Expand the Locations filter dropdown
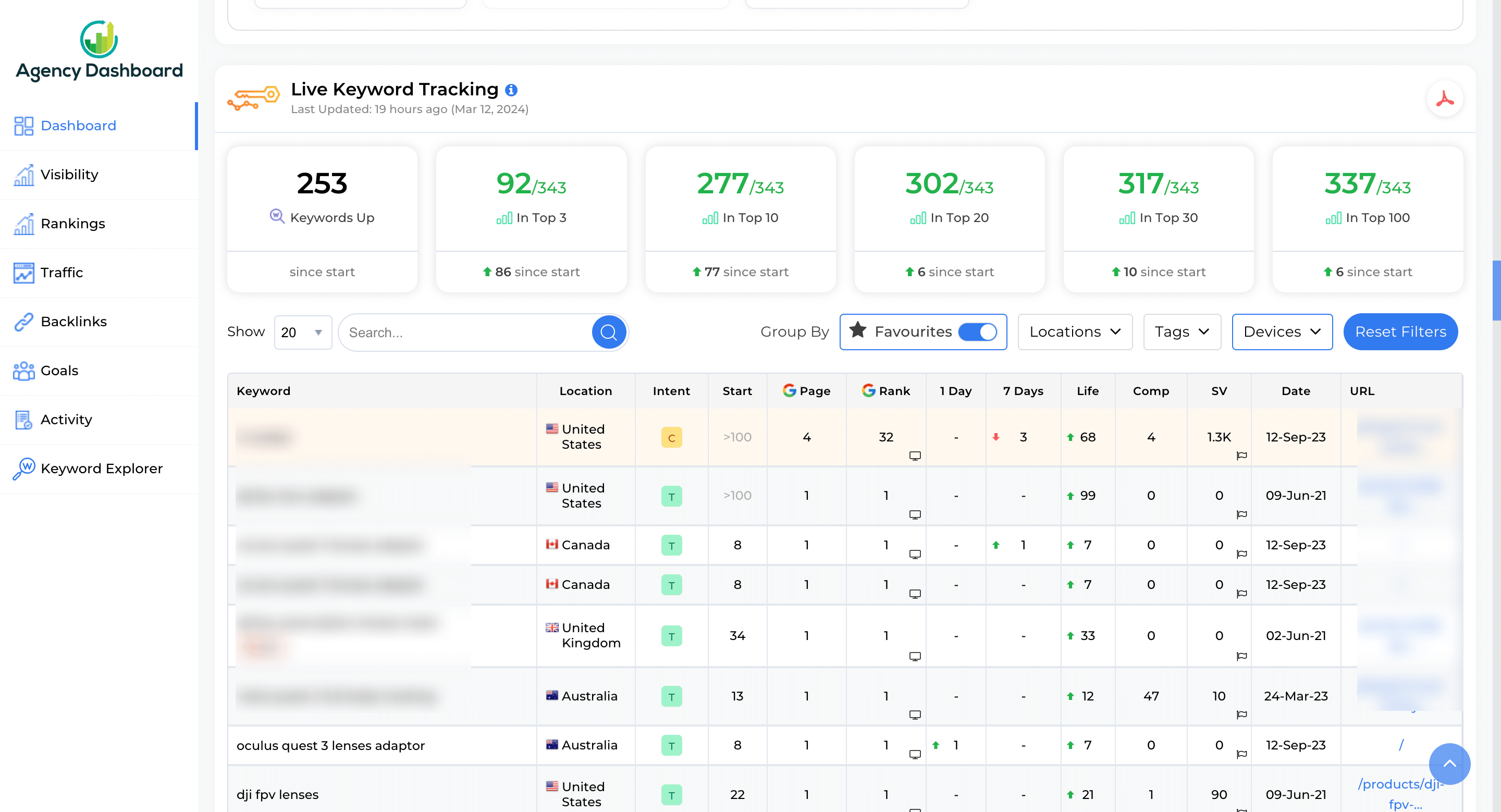 coord(1075,331)
